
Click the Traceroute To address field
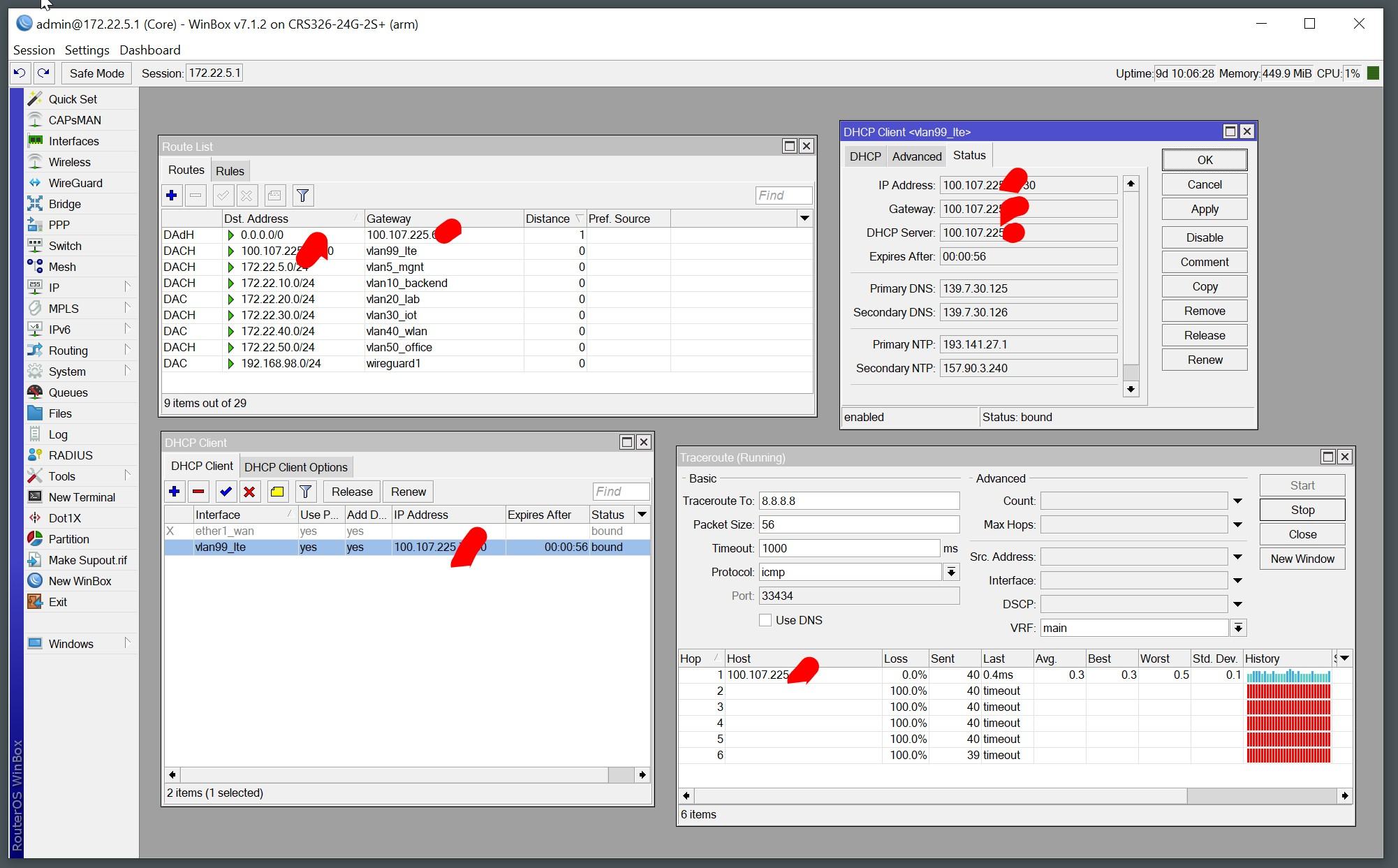(x=859, y=501)
